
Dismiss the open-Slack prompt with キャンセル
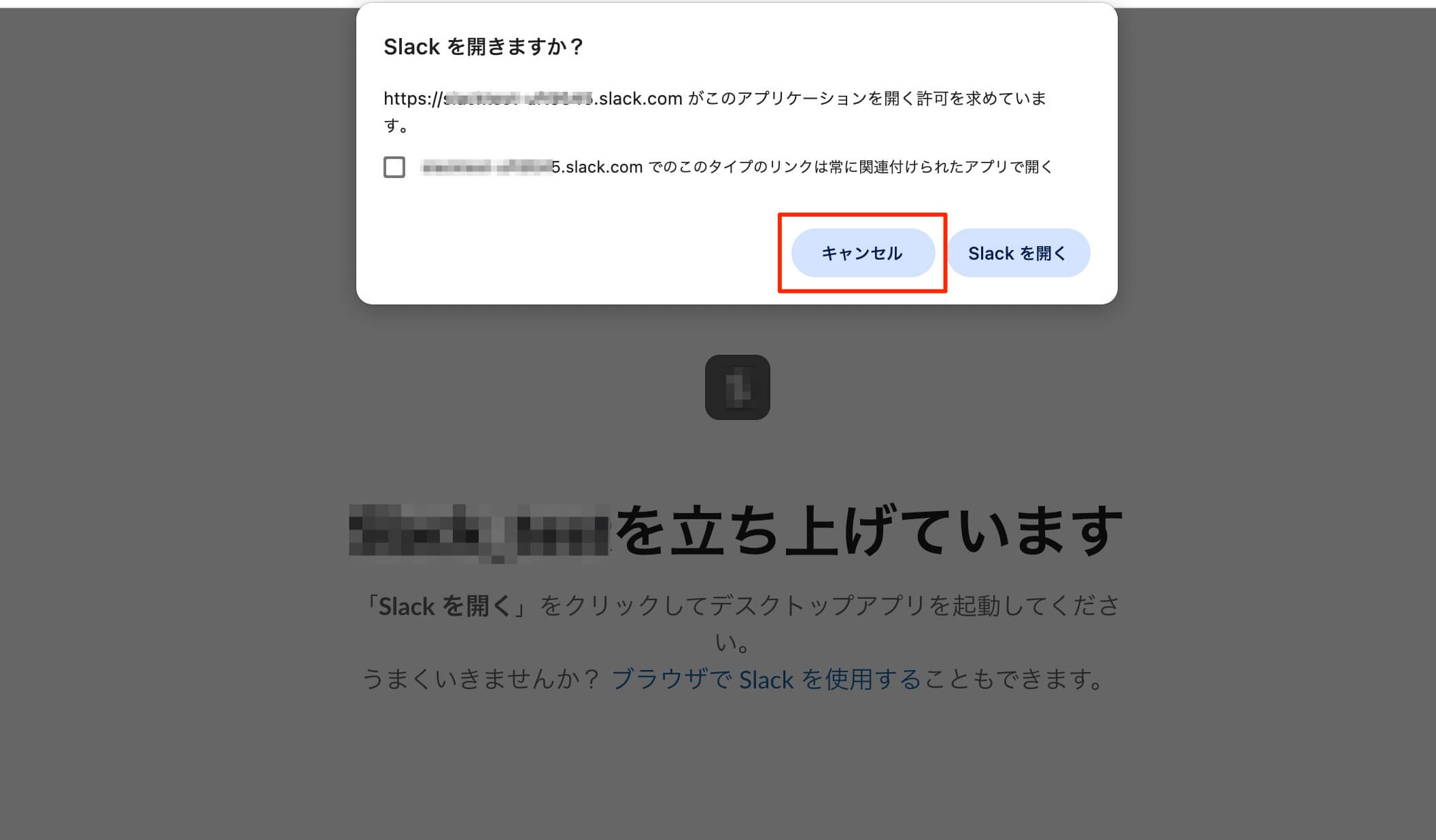point(863,253)
